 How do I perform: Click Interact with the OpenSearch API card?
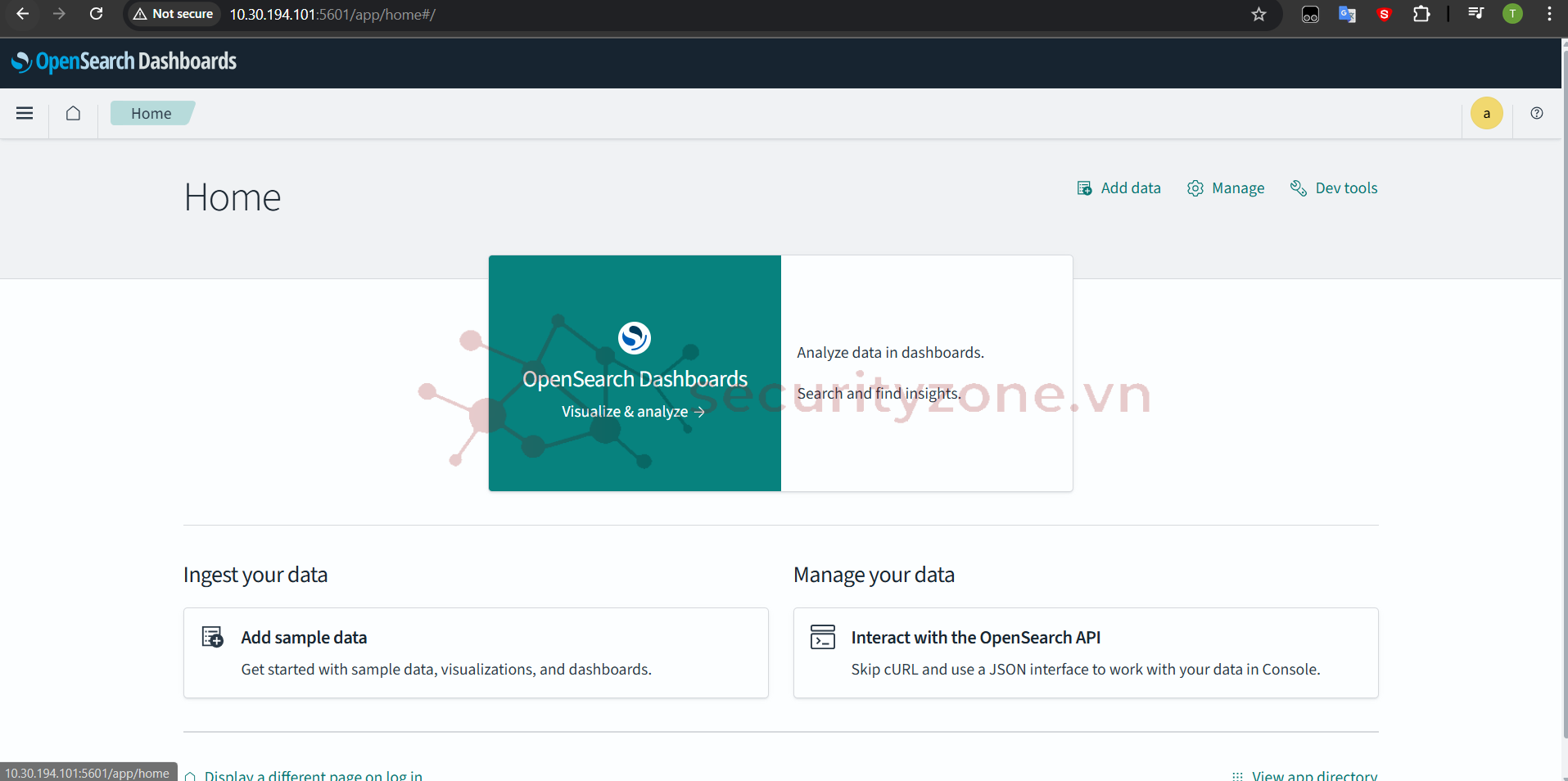pos(1086,652)
